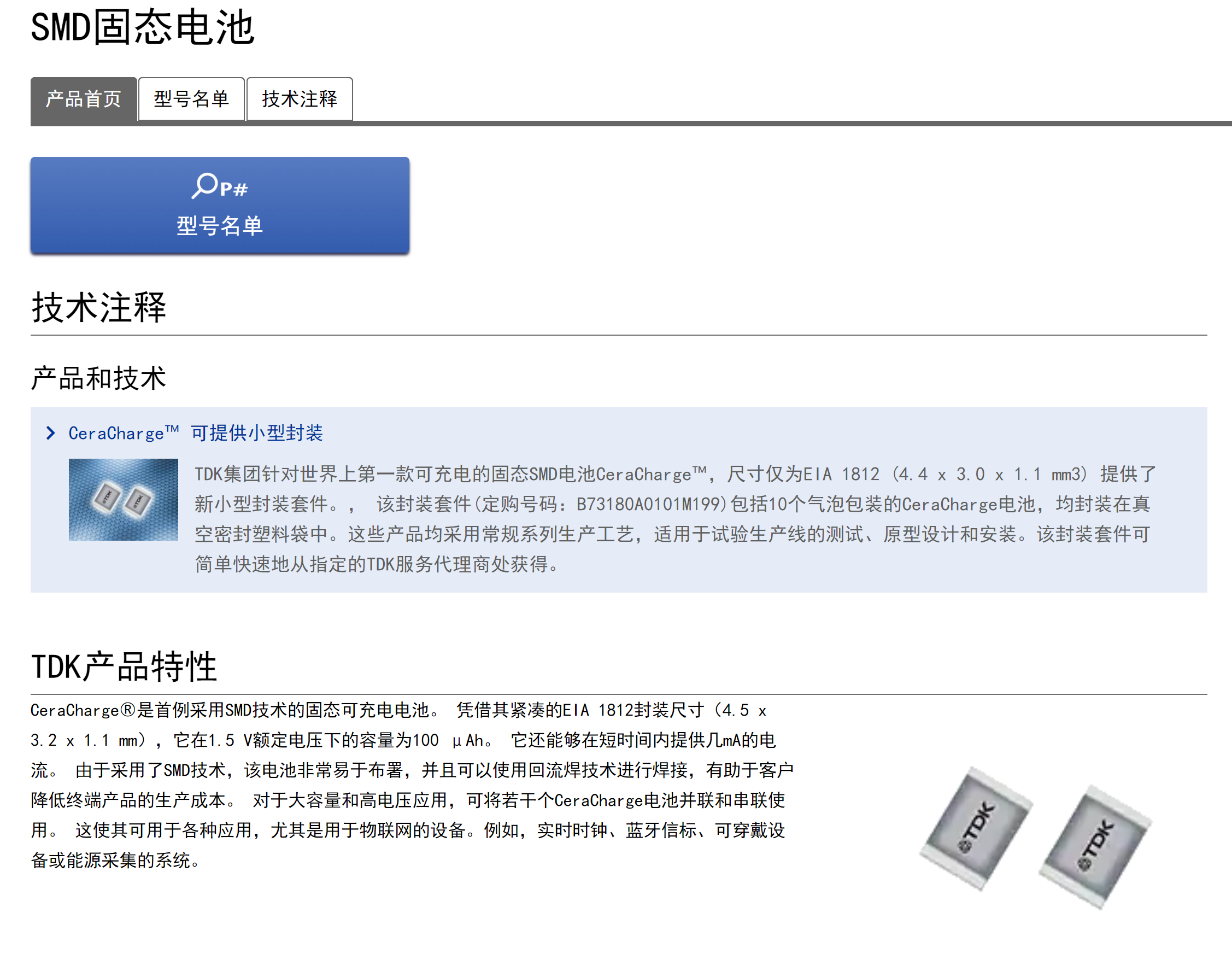Open the CeraCharge battery thumbnail image
The height and width of the screenshot is (977, 1232).
(x=124, y=499)
